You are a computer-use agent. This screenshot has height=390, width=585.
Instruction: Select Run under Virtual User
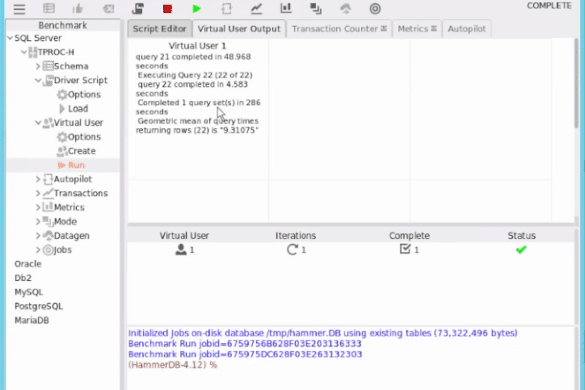[72, 165]
